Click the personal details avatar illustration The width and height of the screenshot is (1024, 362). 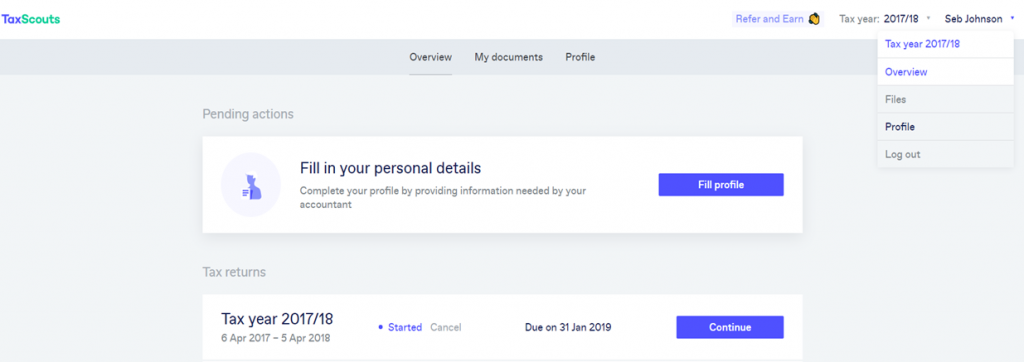(x=251, y=185)
